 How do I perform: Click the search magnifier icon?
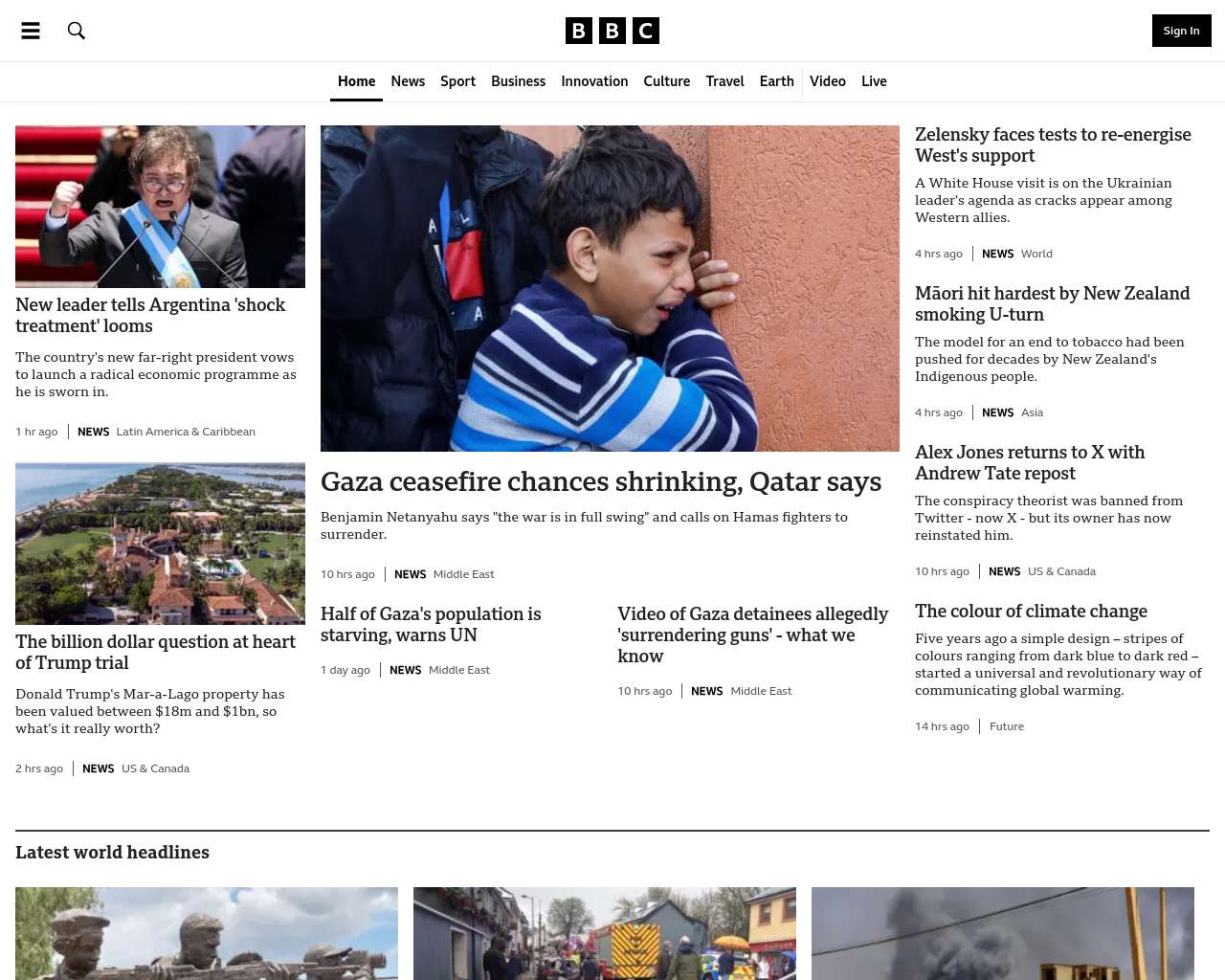point(77,31)
